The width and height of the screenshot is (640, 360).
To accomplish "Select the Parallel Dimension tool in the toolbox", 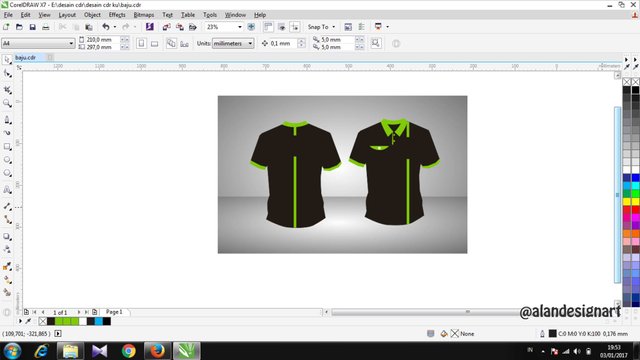I will (7, 206).
